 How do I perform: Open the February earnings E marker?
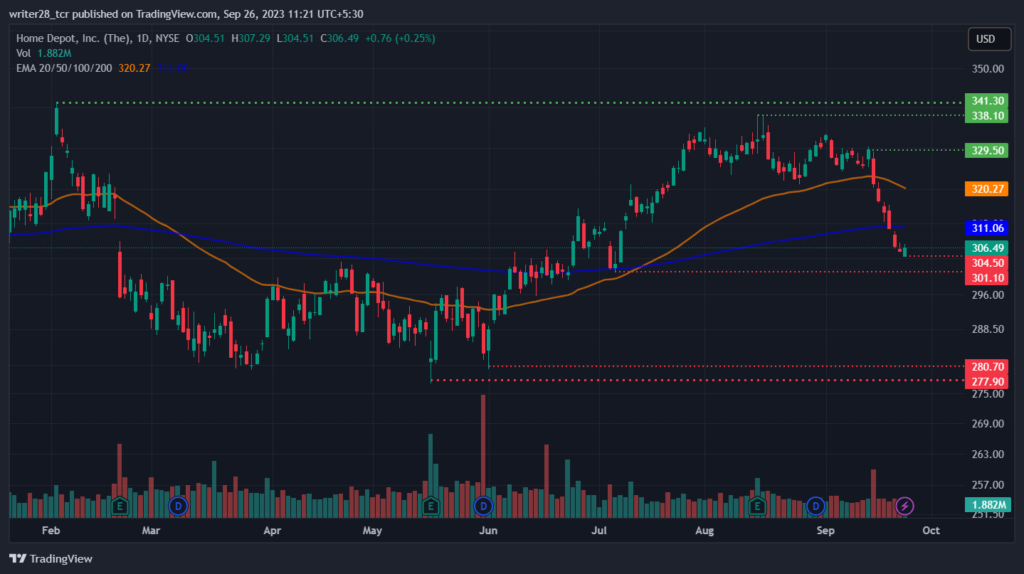point(120,505)
